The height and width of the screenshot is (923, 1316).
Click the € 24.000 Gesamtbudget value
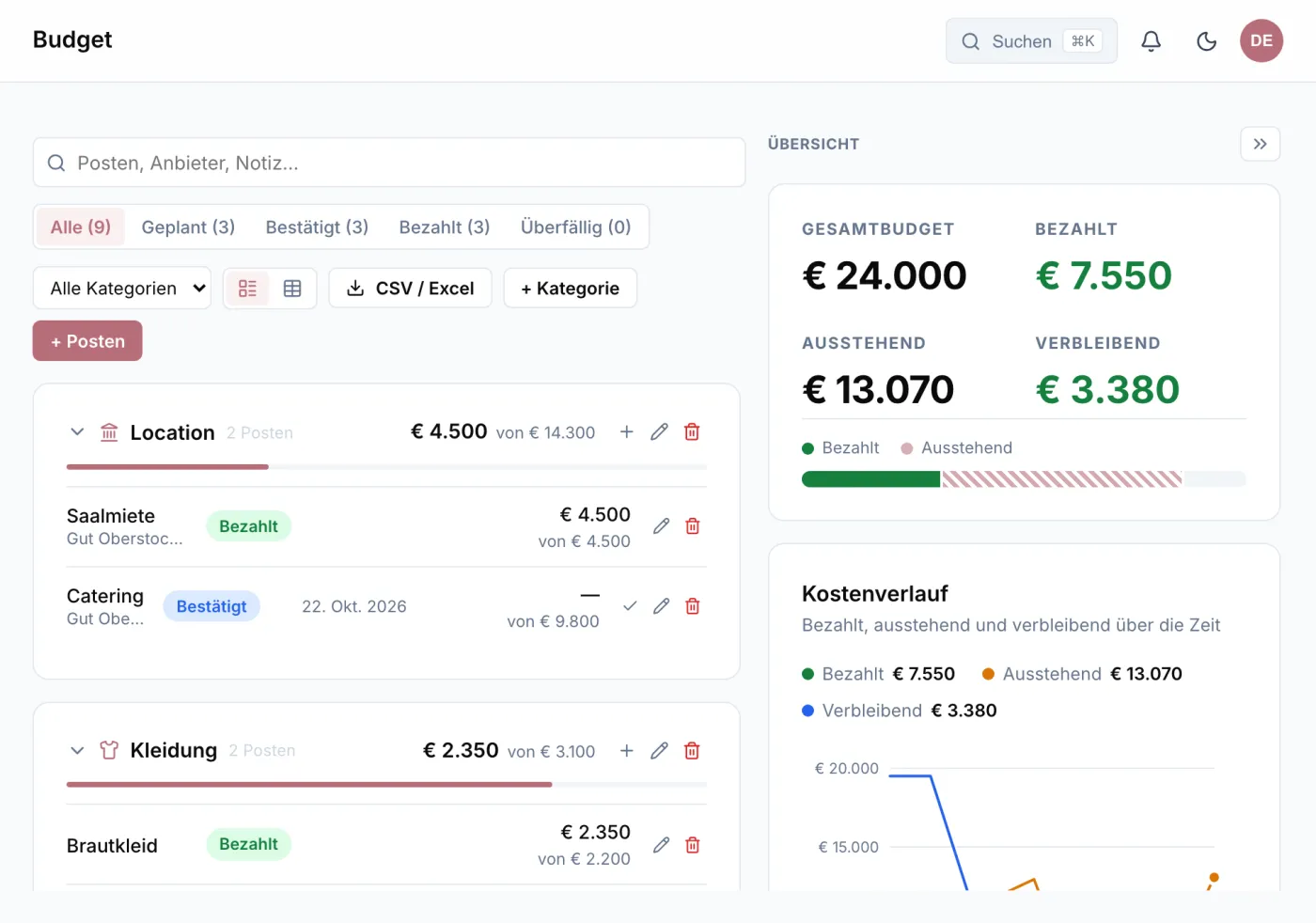tap(884, 275)
